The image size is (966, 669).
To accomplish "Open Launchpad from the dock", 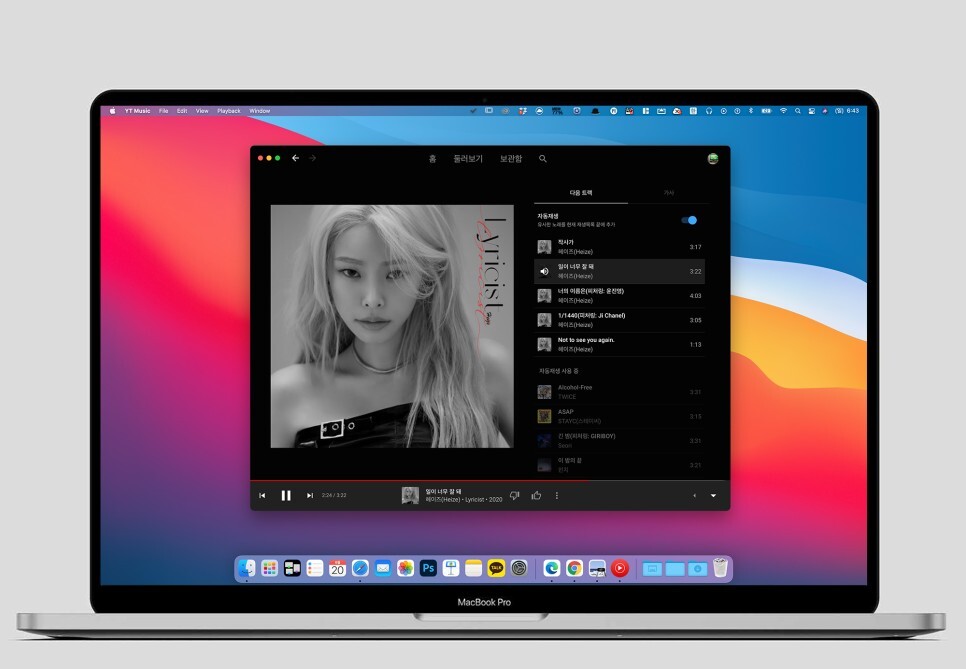I will (x=270, y=568).
